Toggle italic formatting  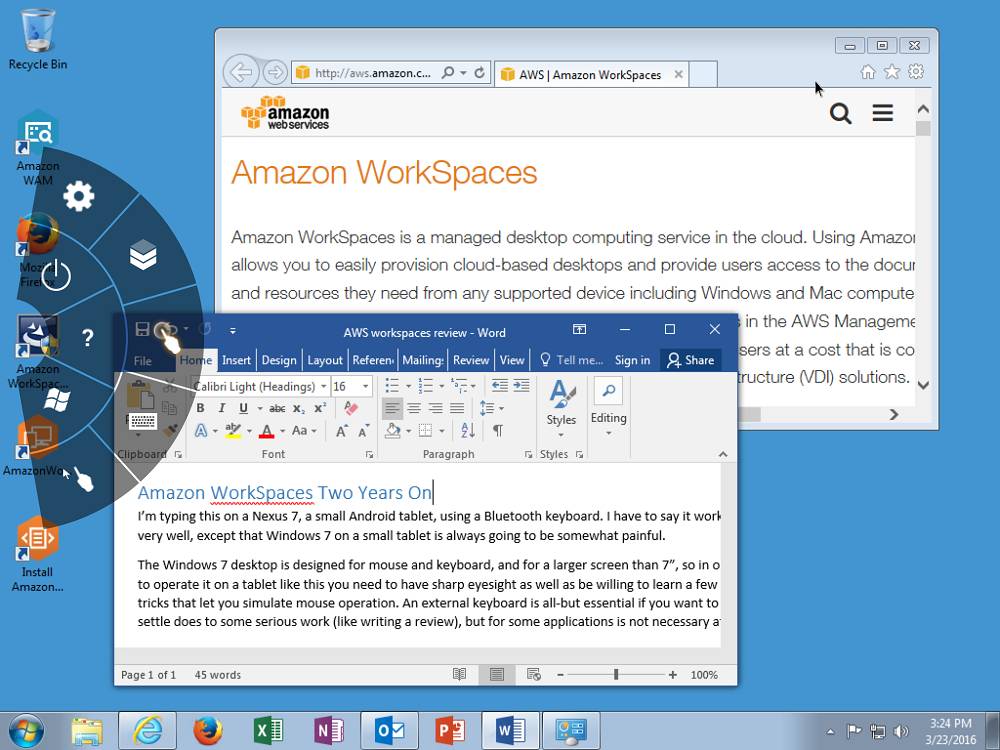(222, 408)
